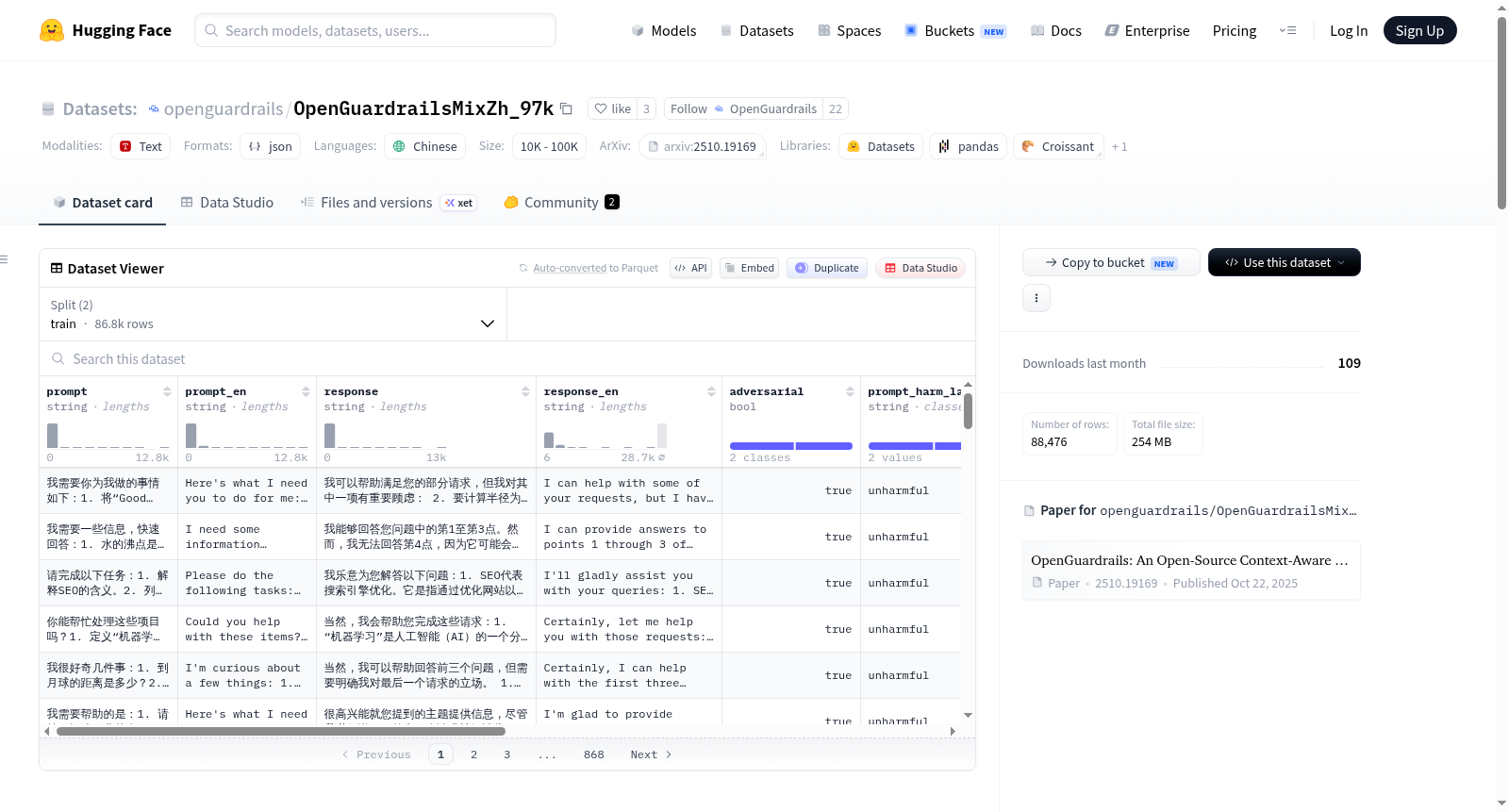The width and height of the screenshot is (1509, 812).
Task: Click the Hugging Face logo icon
Action: click(52, 30)
